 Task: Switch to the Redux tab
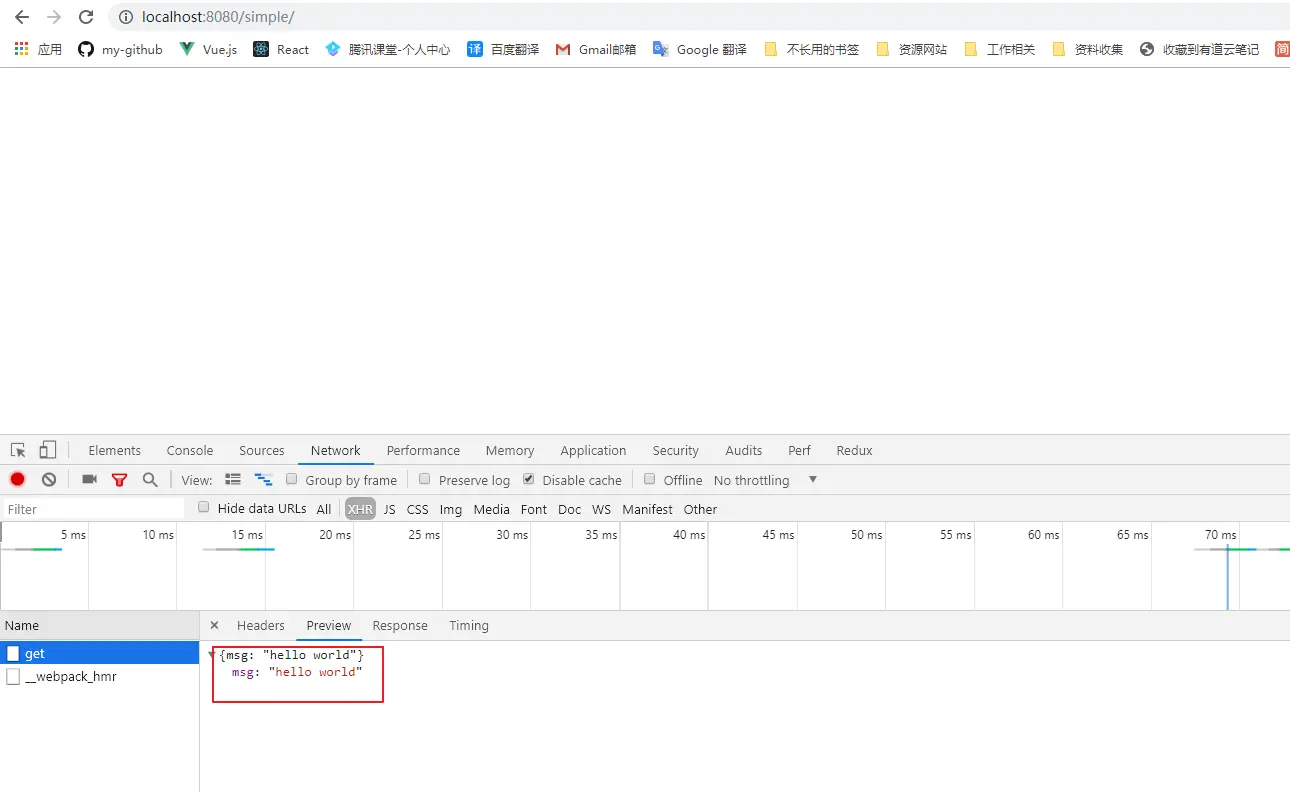pos(854,450)
